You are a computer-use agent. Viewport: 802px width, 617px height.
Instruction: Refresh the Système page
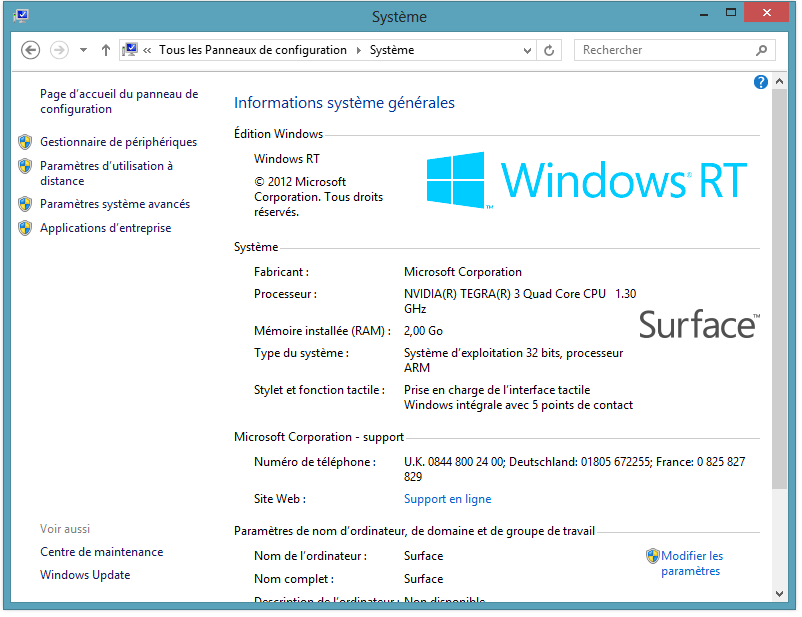pyautogui.click(x=549, y=50)
